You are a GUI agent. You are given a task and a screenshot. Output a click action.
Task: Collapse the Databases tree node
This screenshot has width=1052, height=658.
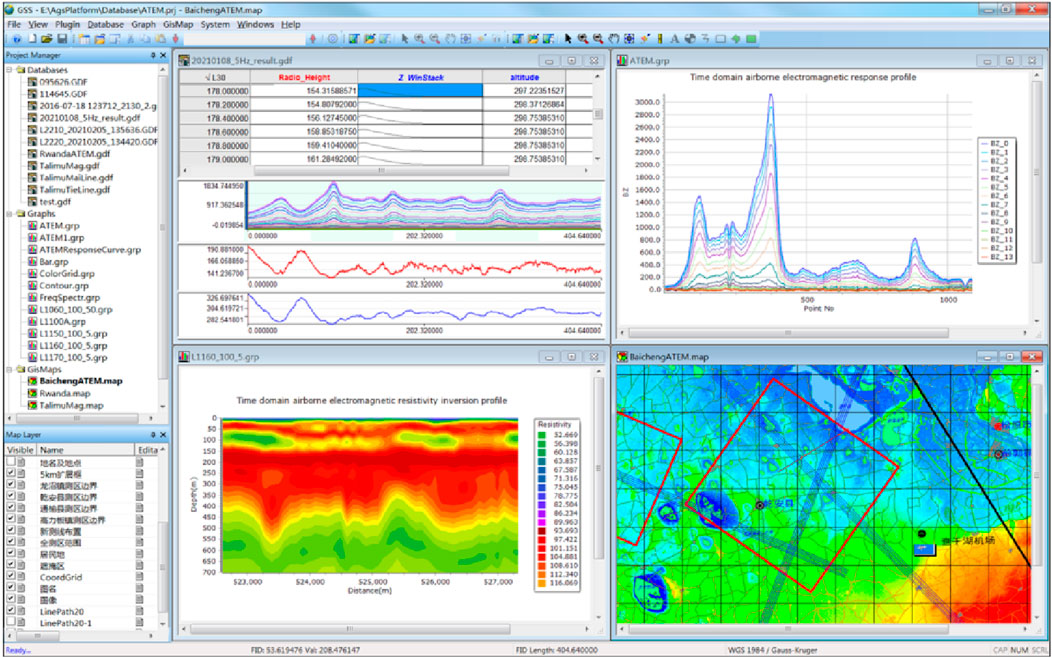pyautogui.click(x=8, y=70)
